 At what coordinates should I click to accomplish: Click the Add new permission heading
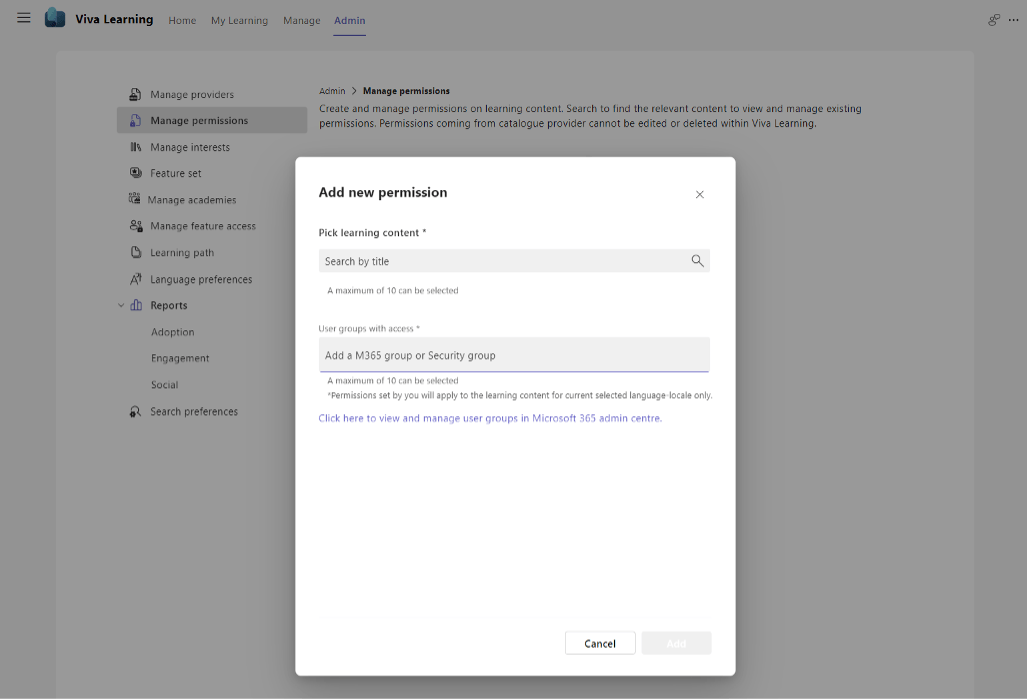click(x=383, y=193)
